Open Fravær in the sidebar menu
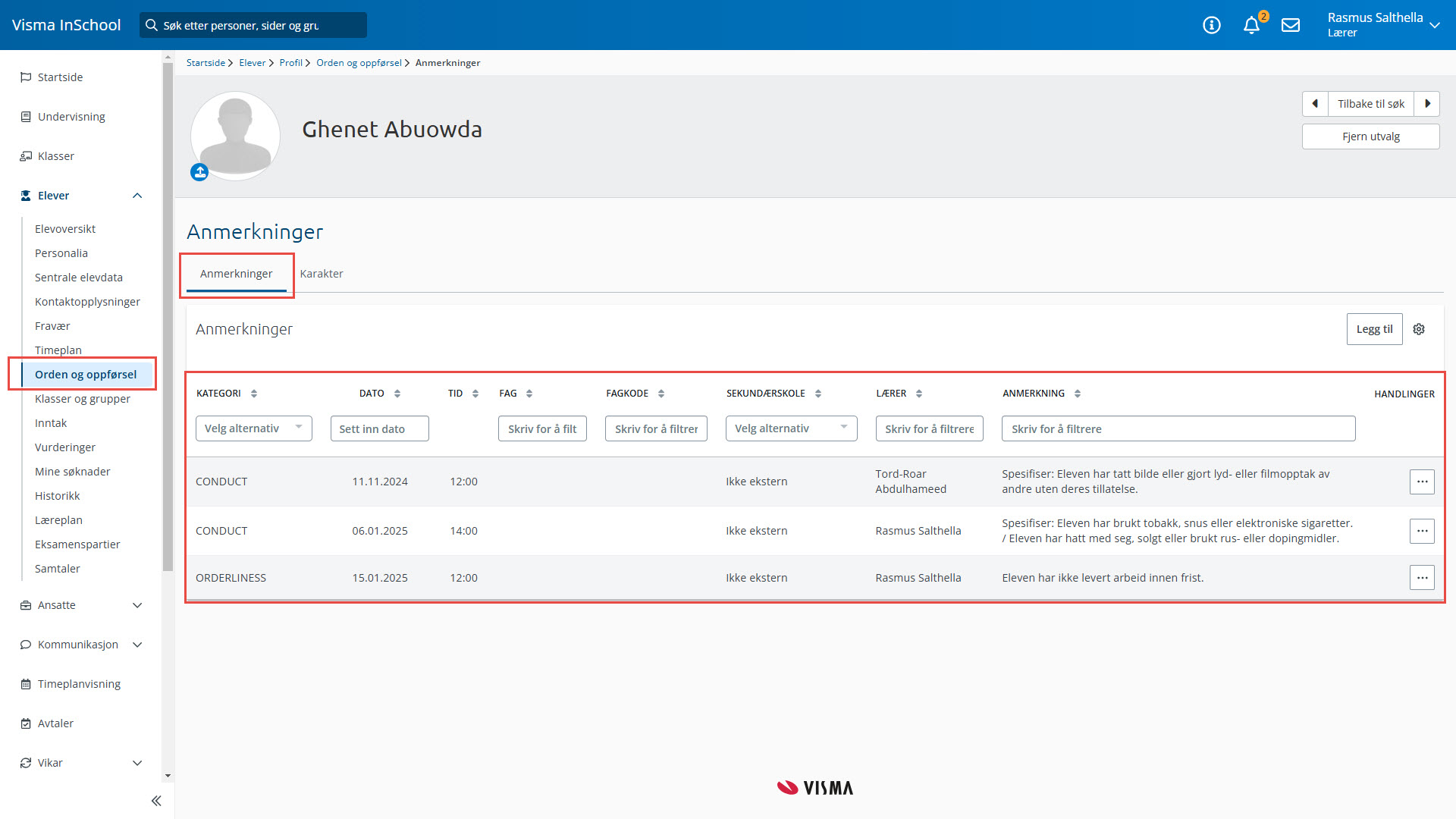The width and height of the screenshot is (1456, 819). click(x=52, y=326)
